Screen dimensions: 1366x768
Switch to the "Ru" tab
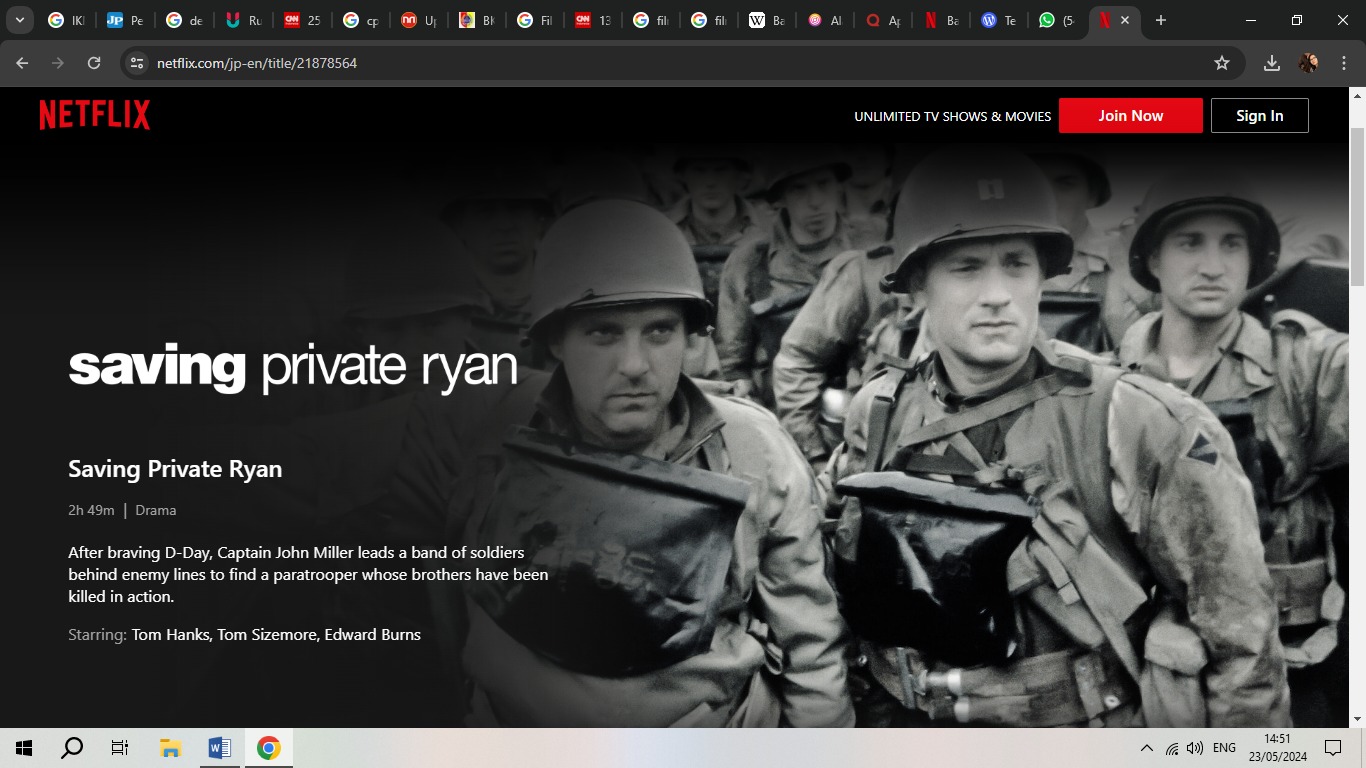pos(243,20)
